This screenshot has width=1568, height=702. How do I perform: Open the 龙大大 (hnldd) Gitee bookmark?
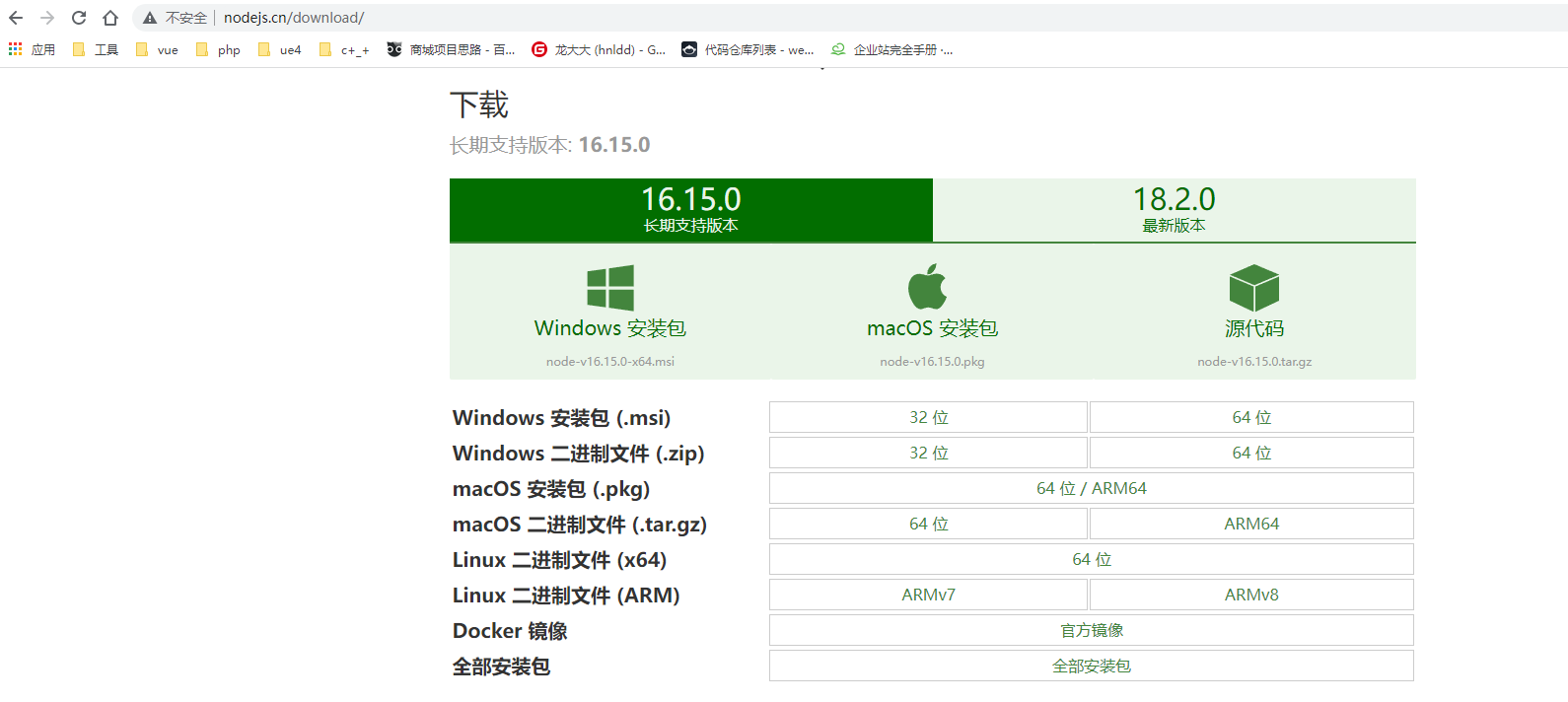(599, 49)
